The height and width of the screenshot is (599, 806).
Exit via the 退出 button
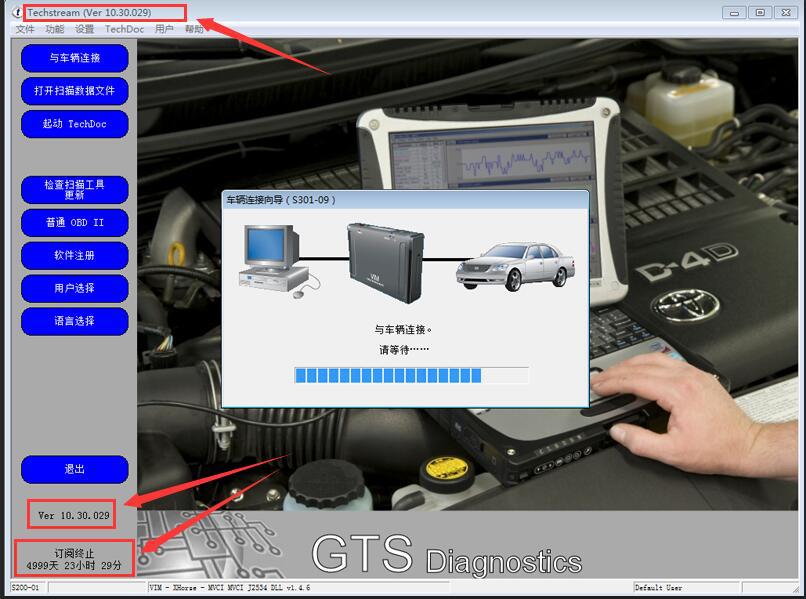(x=75, y=469)
